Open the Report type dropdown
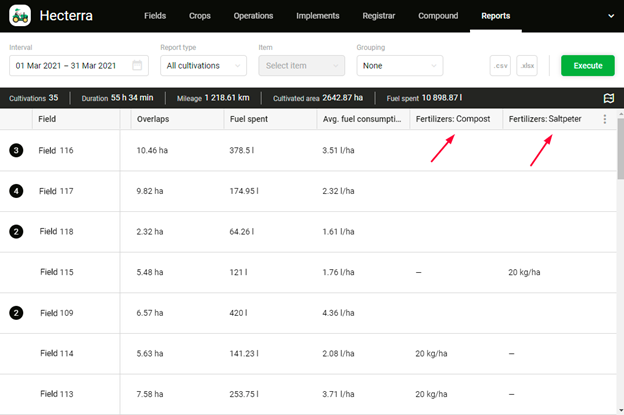The width and height of the screenshot is (624, 415). (203, 66)
